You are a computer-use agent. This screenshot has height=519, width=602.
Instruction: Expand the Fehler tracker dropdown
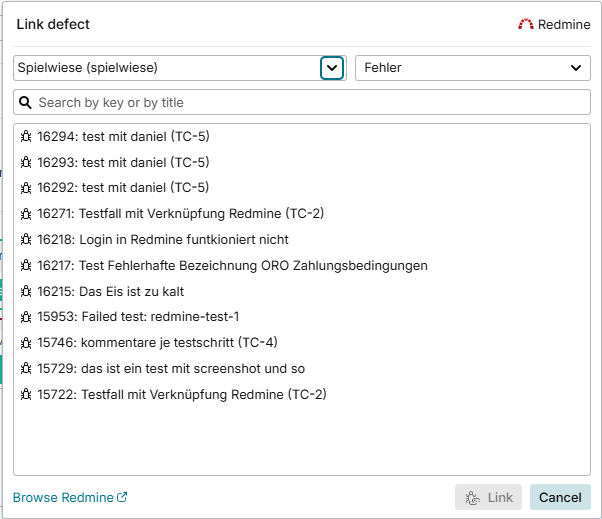click(x=472, y=68)
